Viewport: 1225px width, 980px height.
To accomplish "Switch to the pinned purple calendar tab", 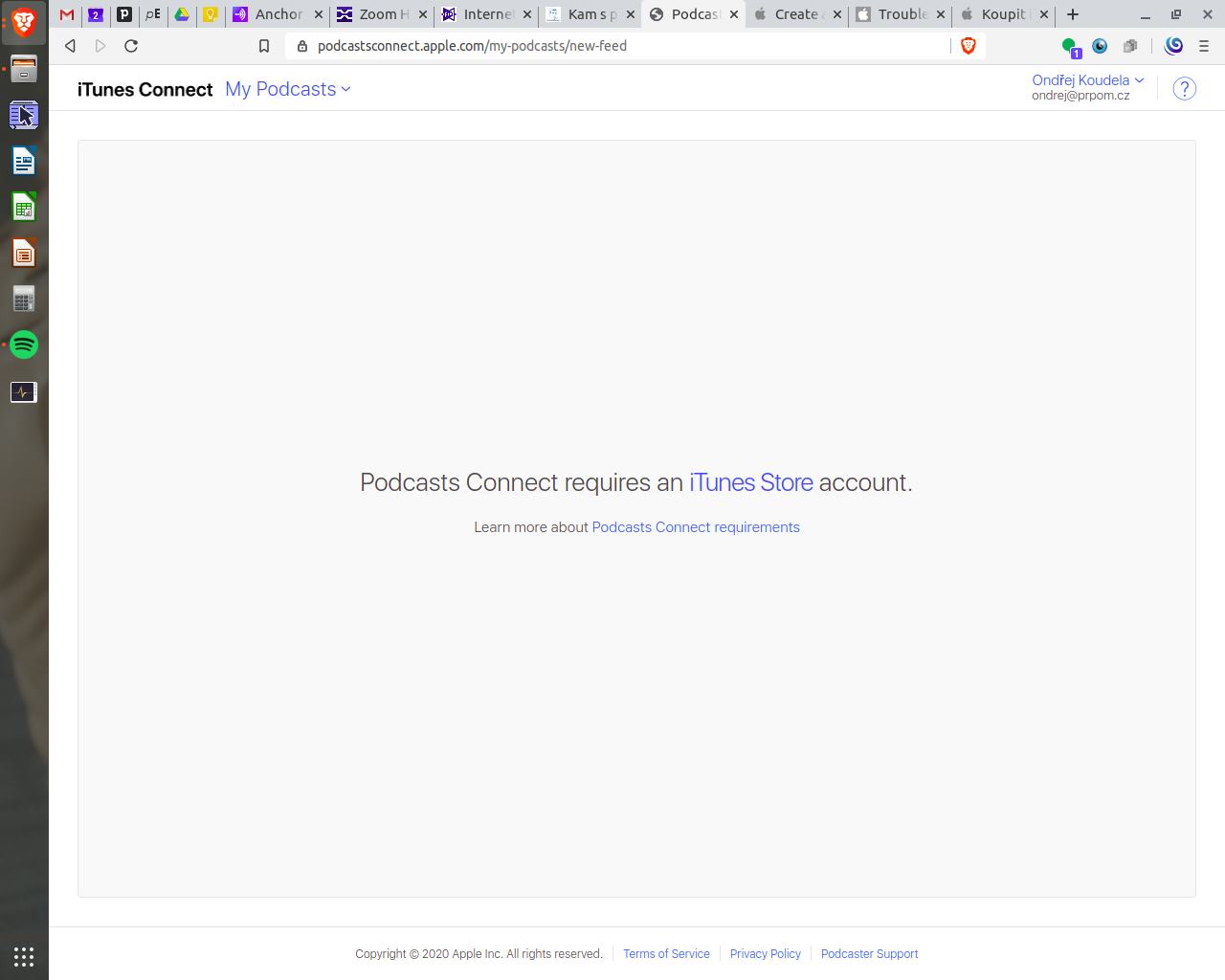I will tap(96, 14).
